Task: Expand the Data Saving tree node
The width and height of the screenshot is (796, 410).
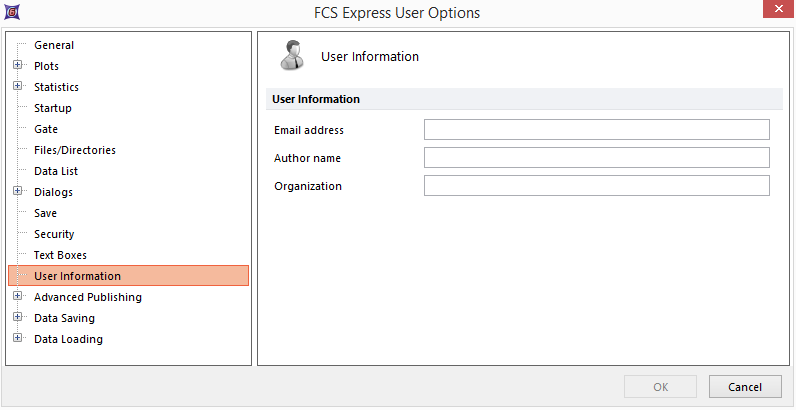Action: click(17, 318)
